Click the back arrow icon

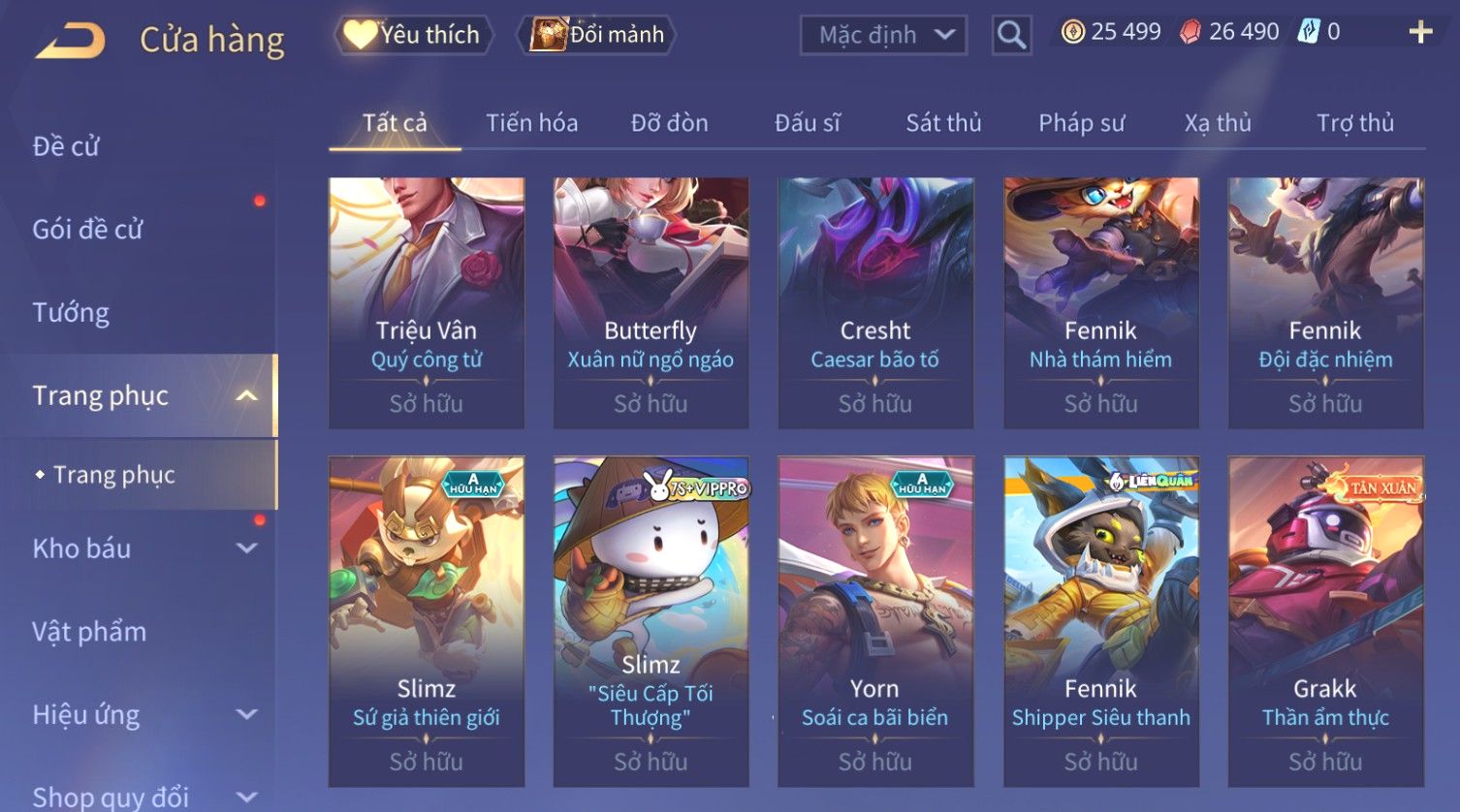(71, 42)
